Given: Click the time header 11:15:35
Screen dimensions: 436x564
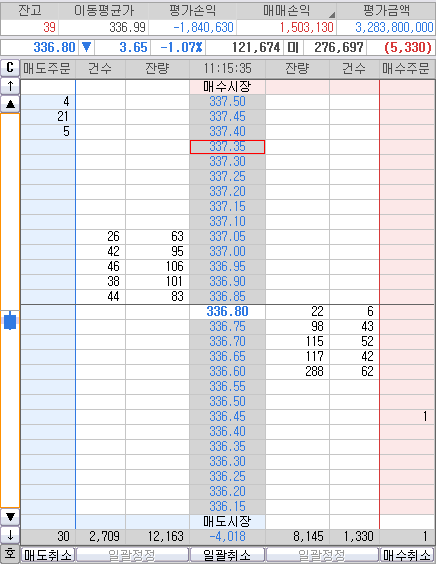Looking at the screenshot, I should [x=227, y=68].
